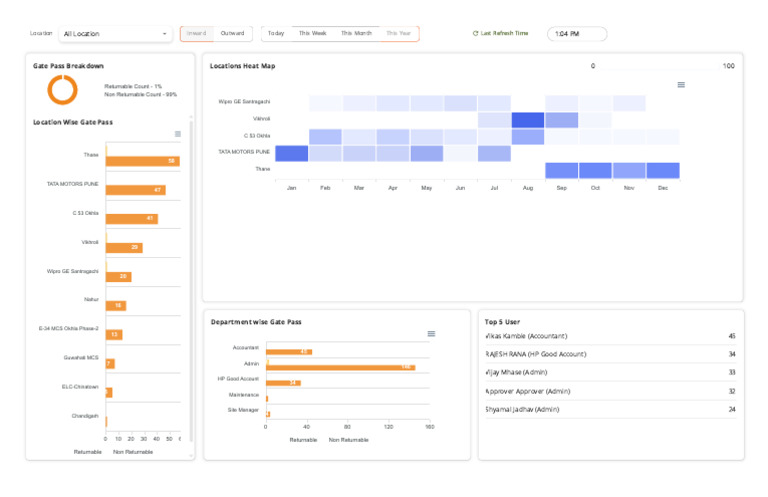Click the TATA MOTORS PUNE January heat map cell
The width and height of the screenshot is (768, 497).
pos(291,153)
